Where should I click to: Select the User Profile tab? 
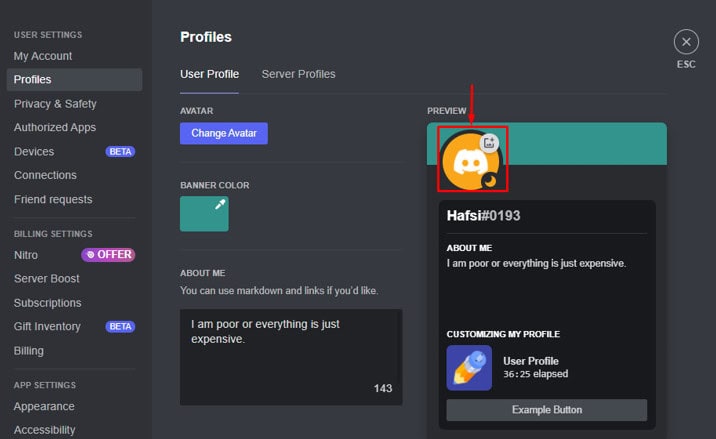209,74
